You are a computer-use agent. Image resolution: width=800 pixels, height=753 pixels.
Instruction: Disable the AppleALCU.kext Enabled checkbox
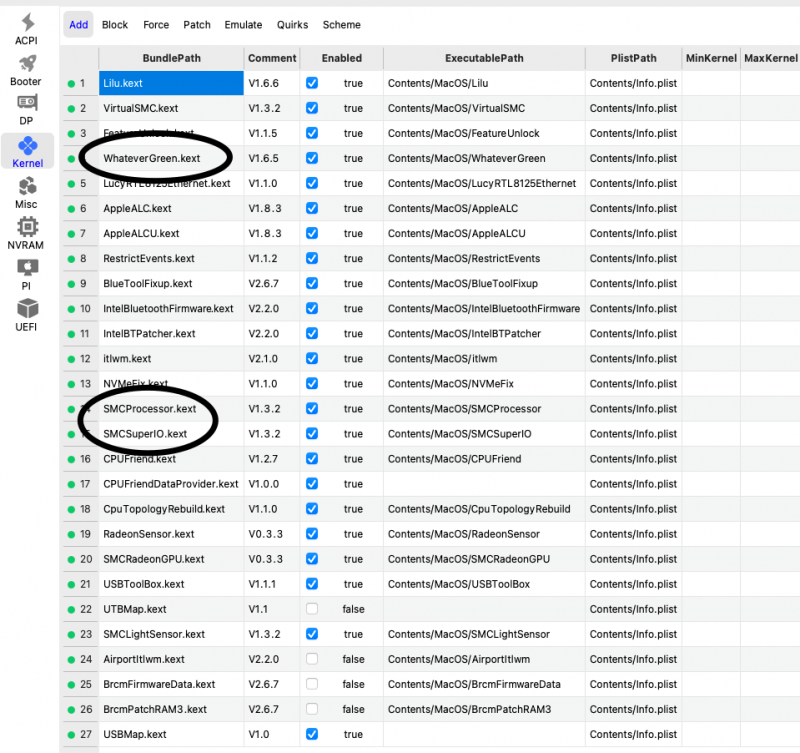tap(312, 233)
